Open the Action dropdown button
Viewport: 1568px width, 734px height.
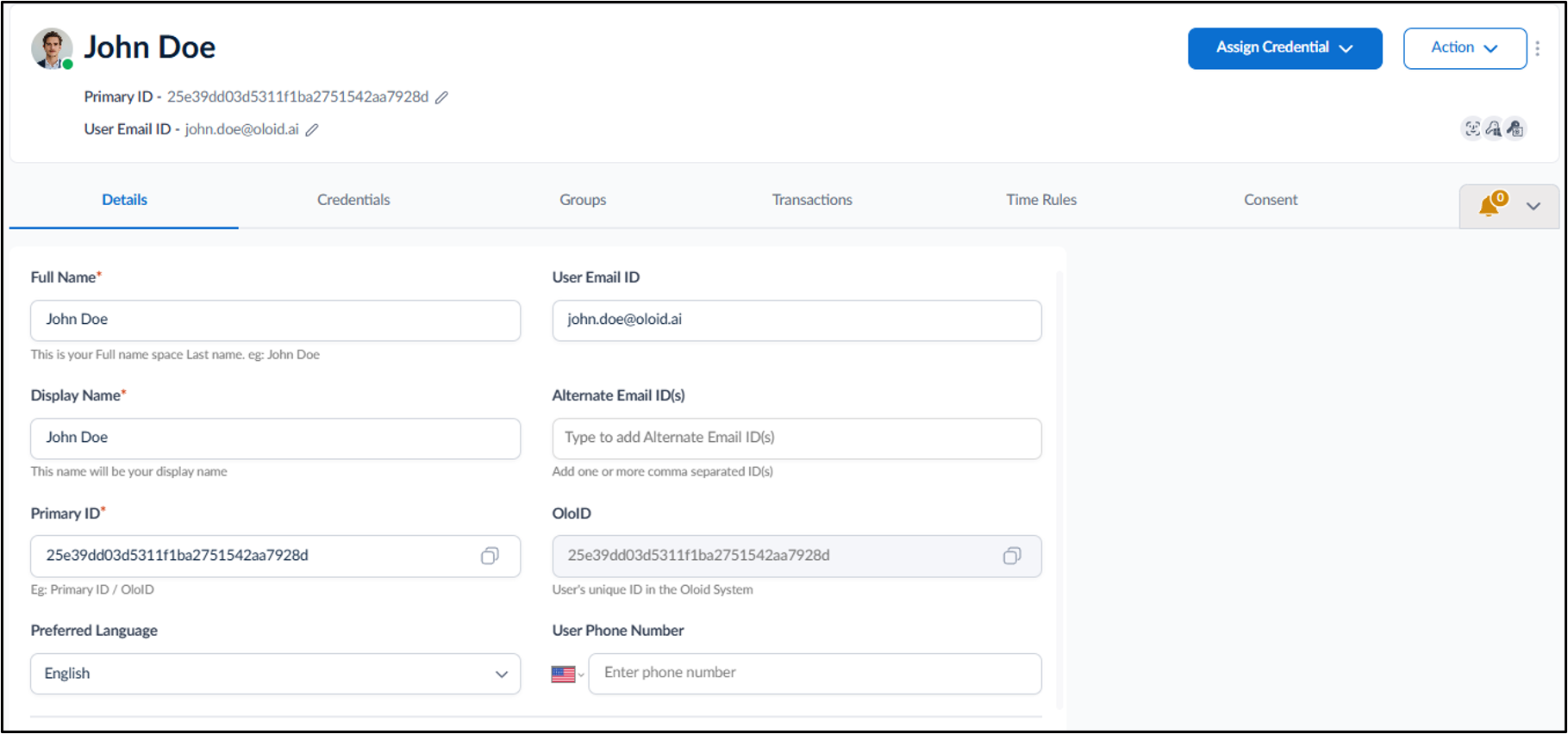[x=1465, y=48]
